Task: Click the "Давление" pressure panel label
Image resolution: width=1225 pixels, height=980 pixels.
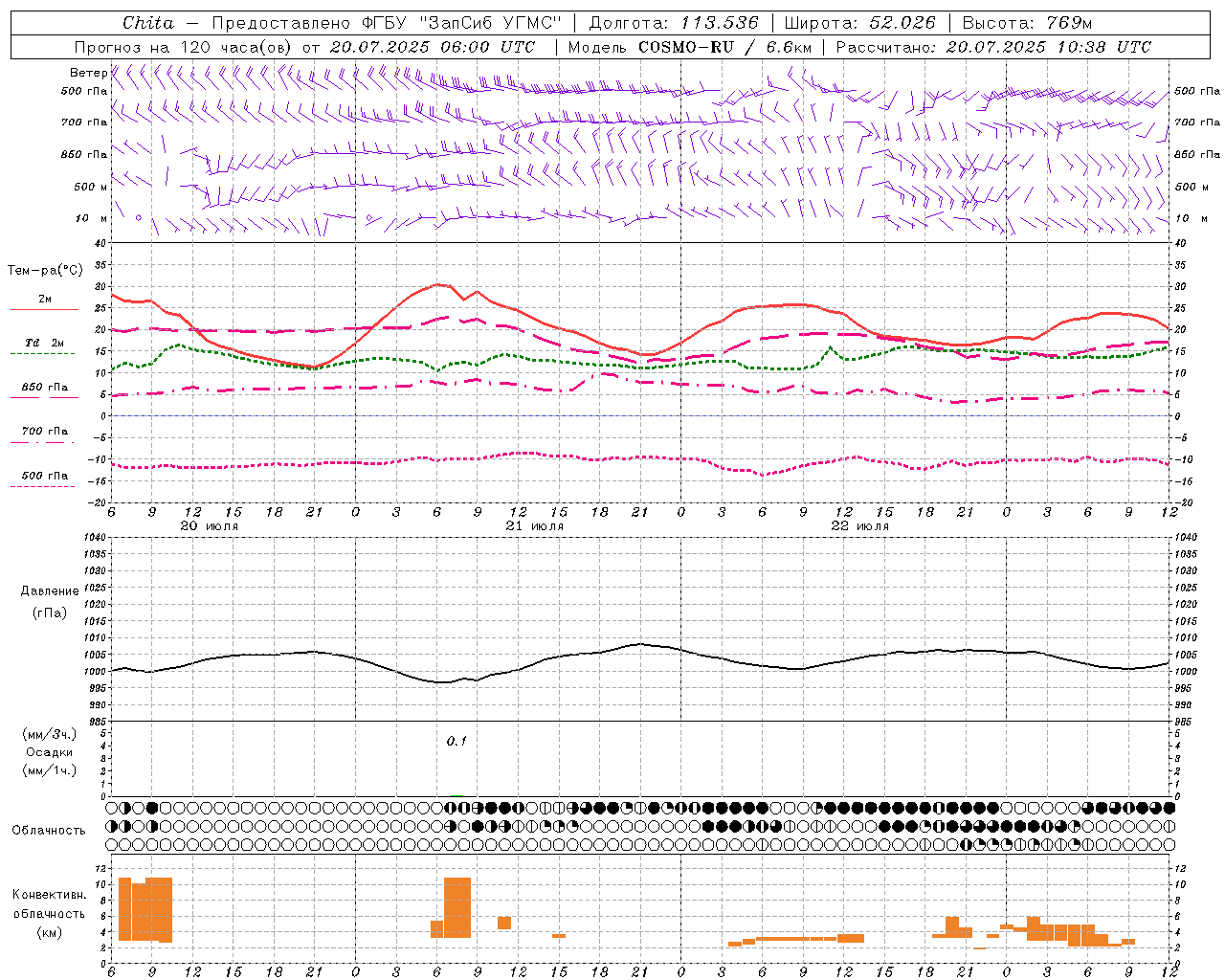Action: point(50,590)
